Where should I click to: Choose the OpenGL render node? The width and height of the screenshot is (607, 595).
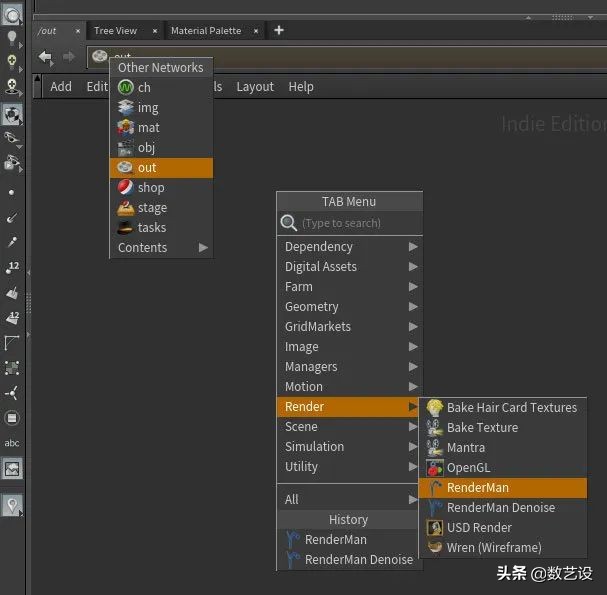[x=468, y=467]
